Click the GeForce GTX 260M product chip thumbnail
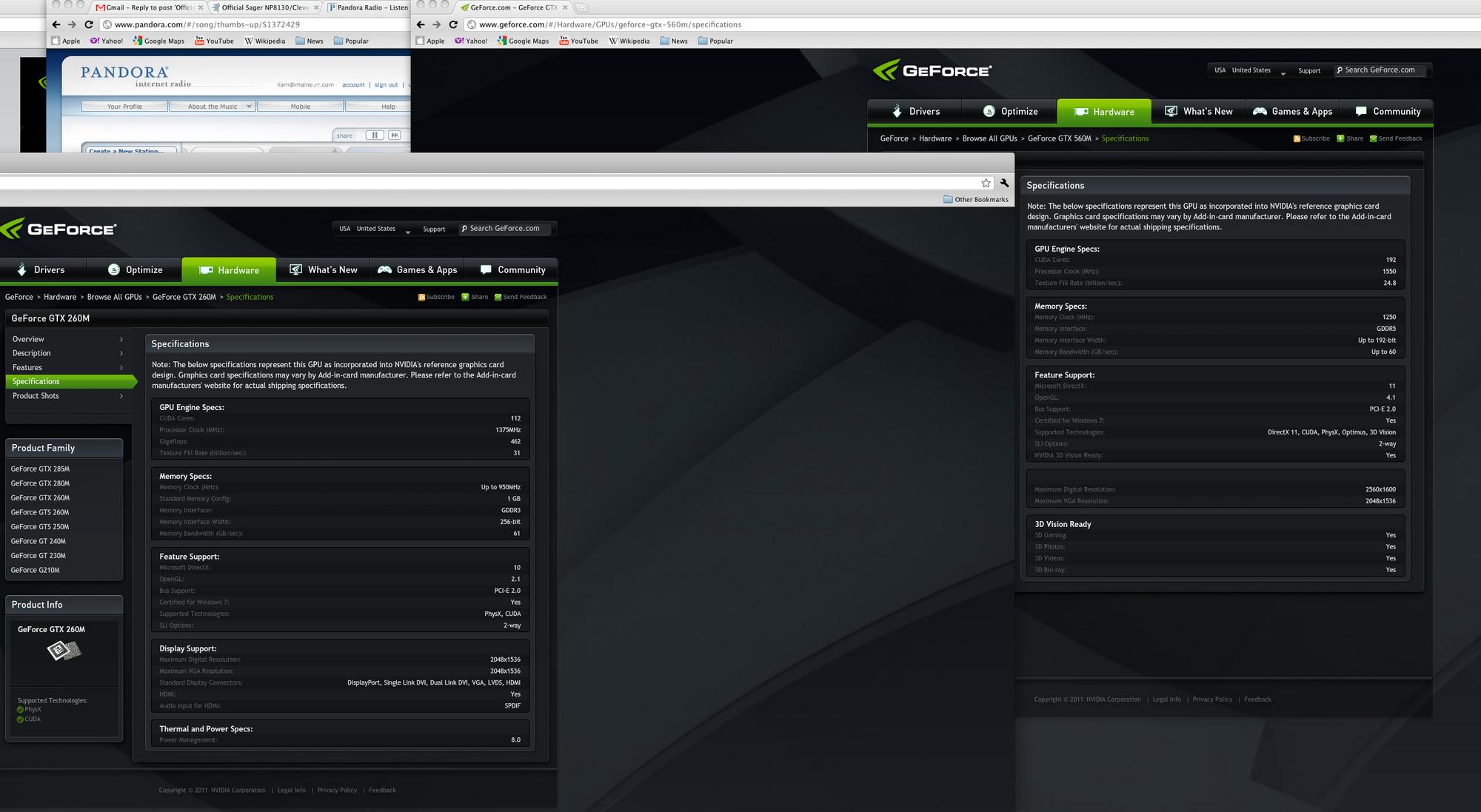The height and width of the screenshot is (812, 1481). [x=64, y=651]
